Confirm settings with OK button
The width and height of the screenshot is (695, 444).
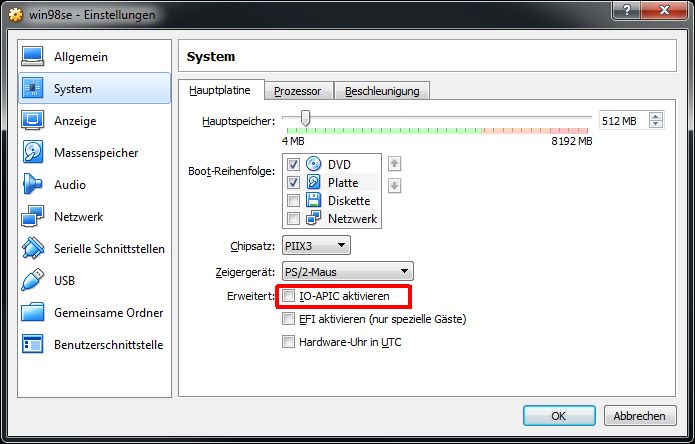point(559,416)
